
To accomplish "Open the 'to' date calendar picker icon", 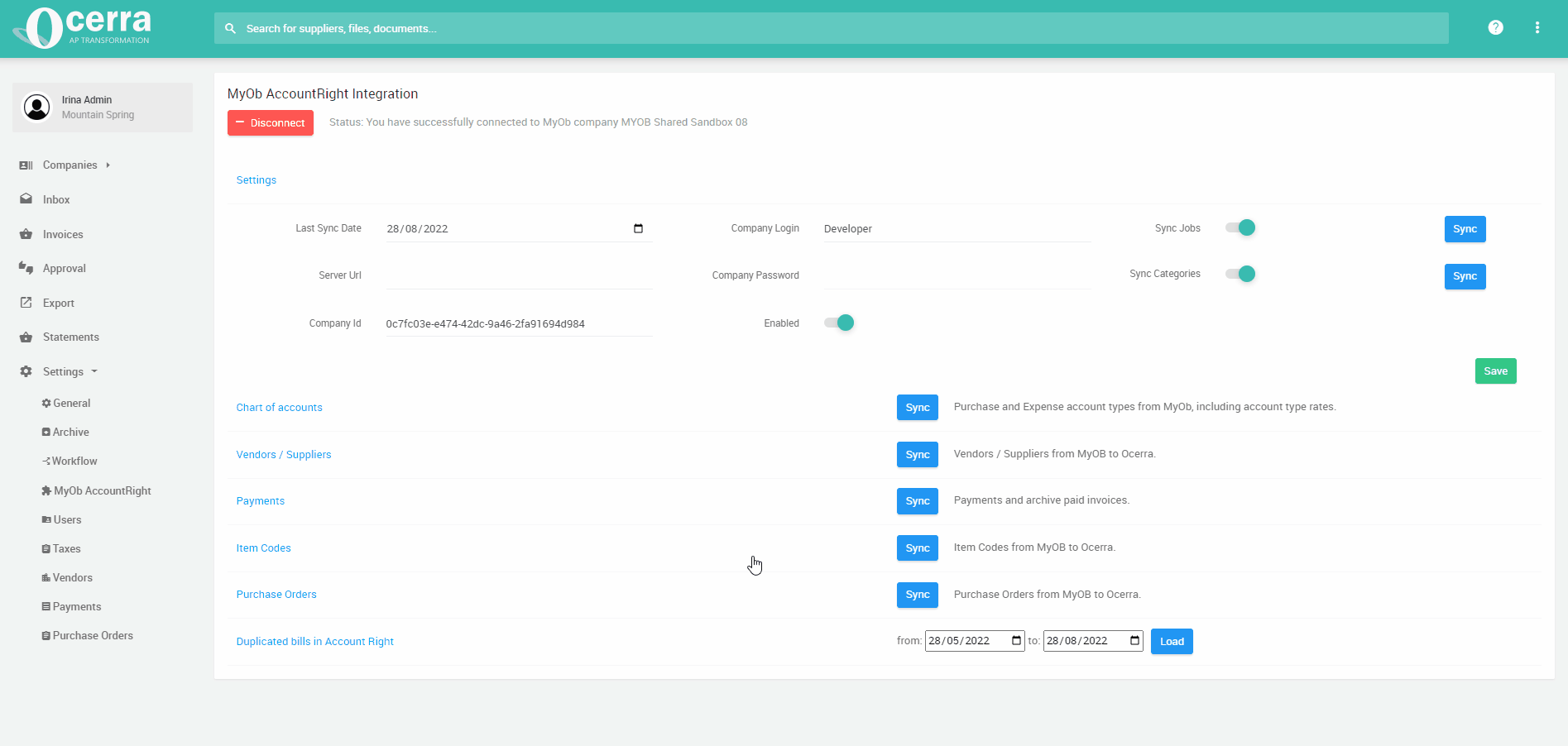I will (1134, 641).
